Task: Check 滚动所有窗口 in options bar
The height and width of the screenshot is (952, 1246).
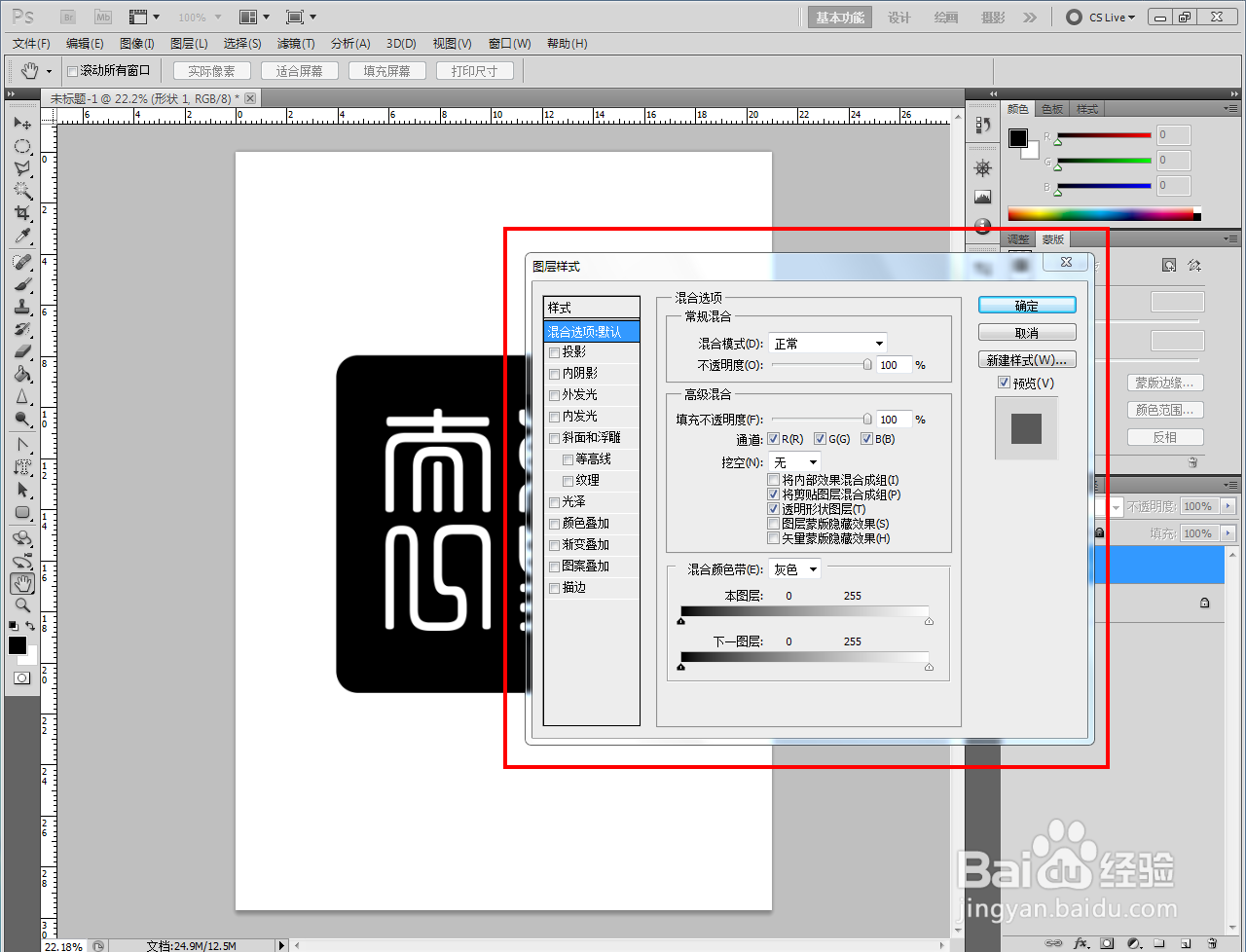Action: pos(72,71)
